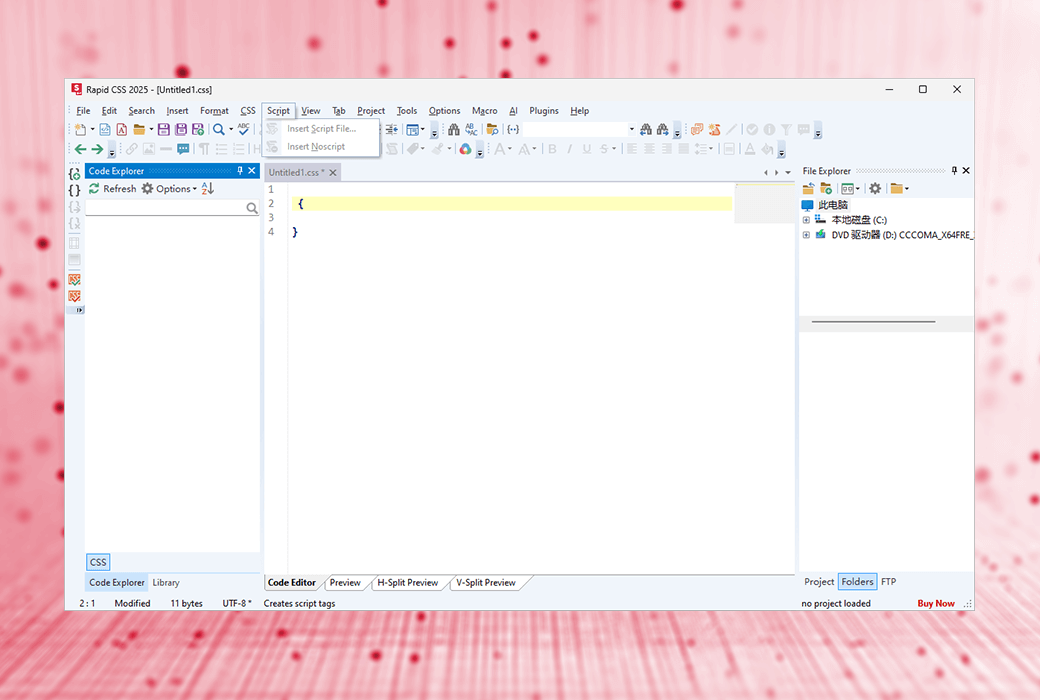Click the purple Save icon
Screen dimensions: 1040x700
pos(163,129)
